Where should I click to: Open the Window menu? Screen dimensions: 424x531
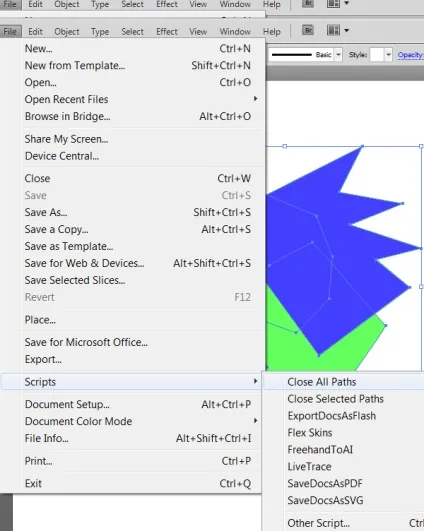point(235,31)
